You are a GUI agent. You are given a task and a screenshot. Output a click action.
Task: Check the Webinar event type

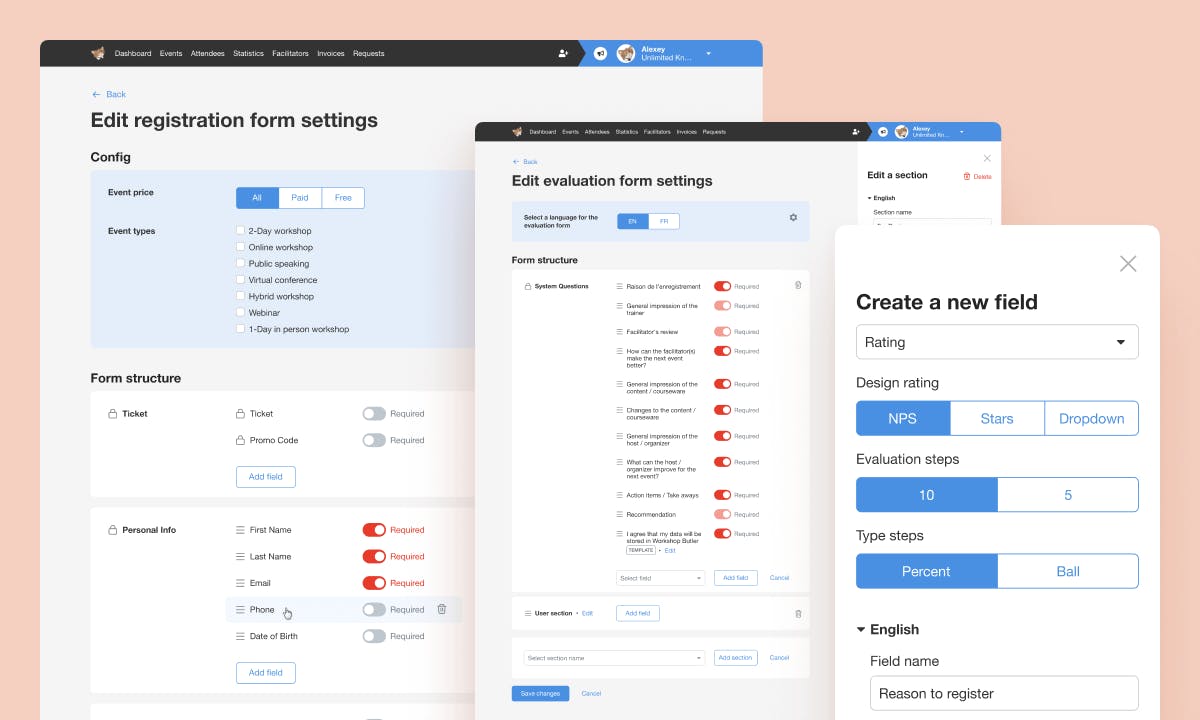click(240, 313)
